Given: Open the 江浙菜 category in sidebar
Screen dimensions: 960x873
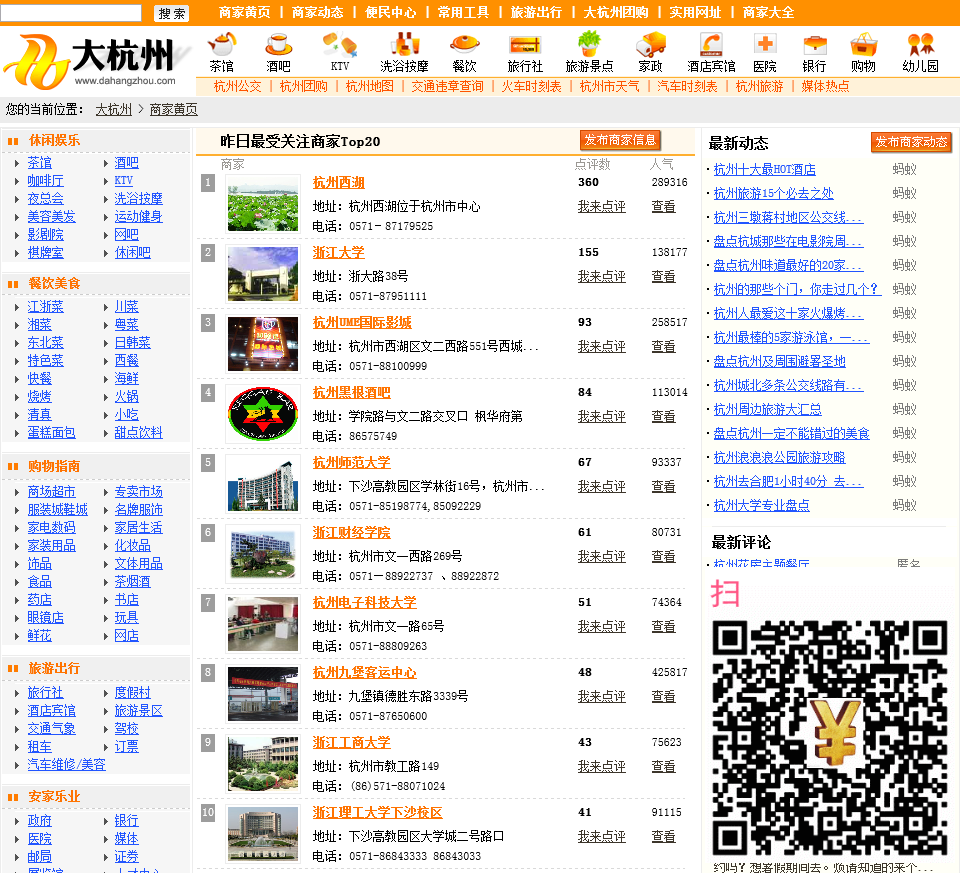Looking at the screenshot, I should coord(45,306).
